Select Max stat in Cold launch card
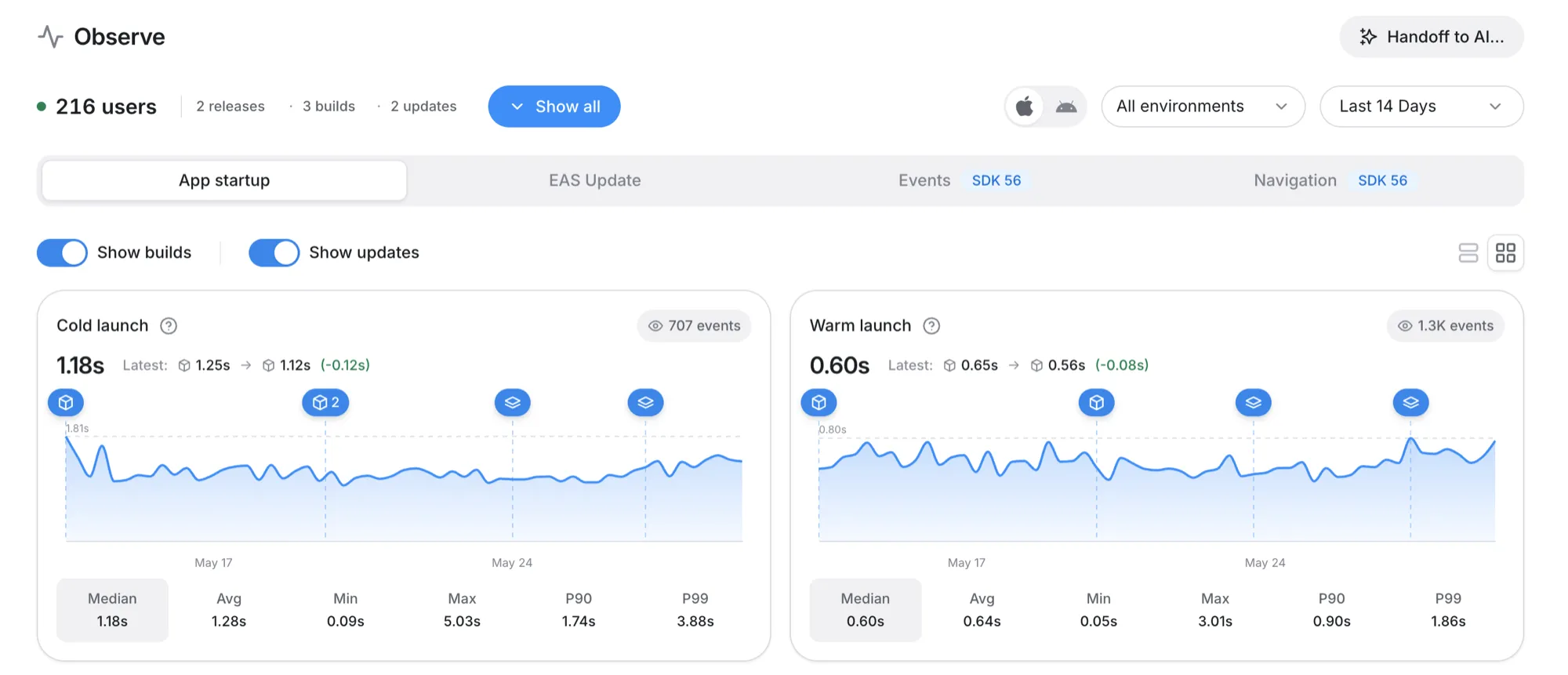Image resolution: width=1568 pixels, height=675 pixels. 462,610
